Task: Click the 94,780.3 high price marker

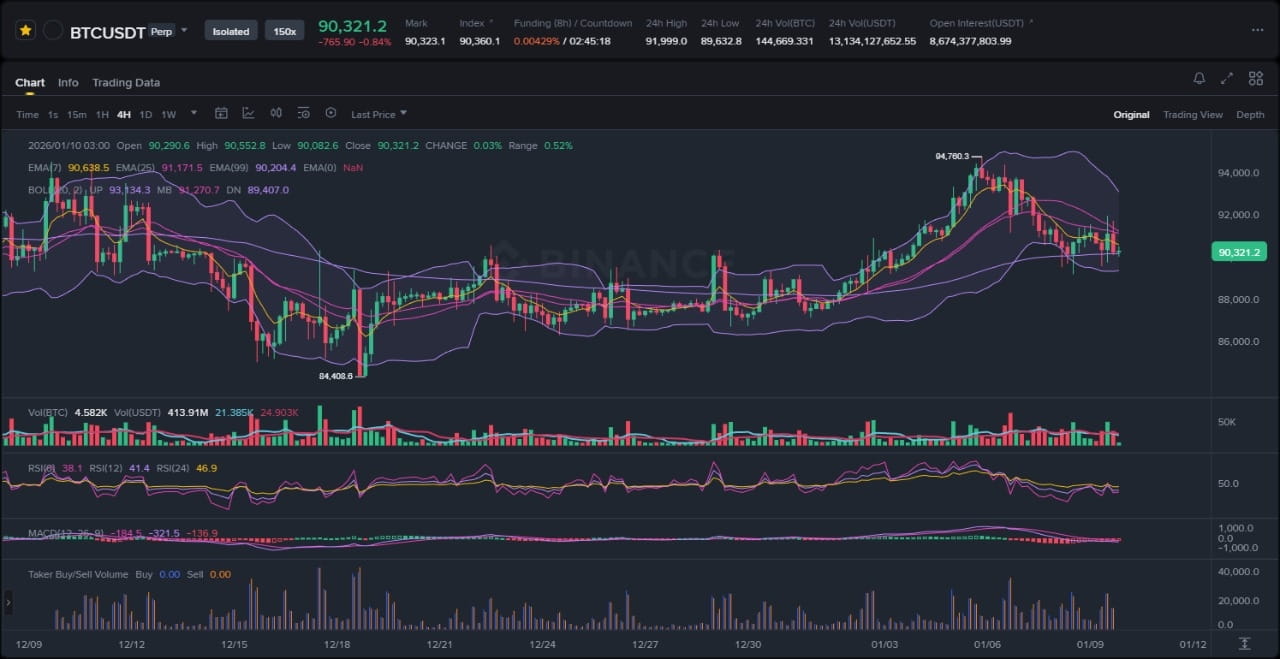Action: click(952, 156)
